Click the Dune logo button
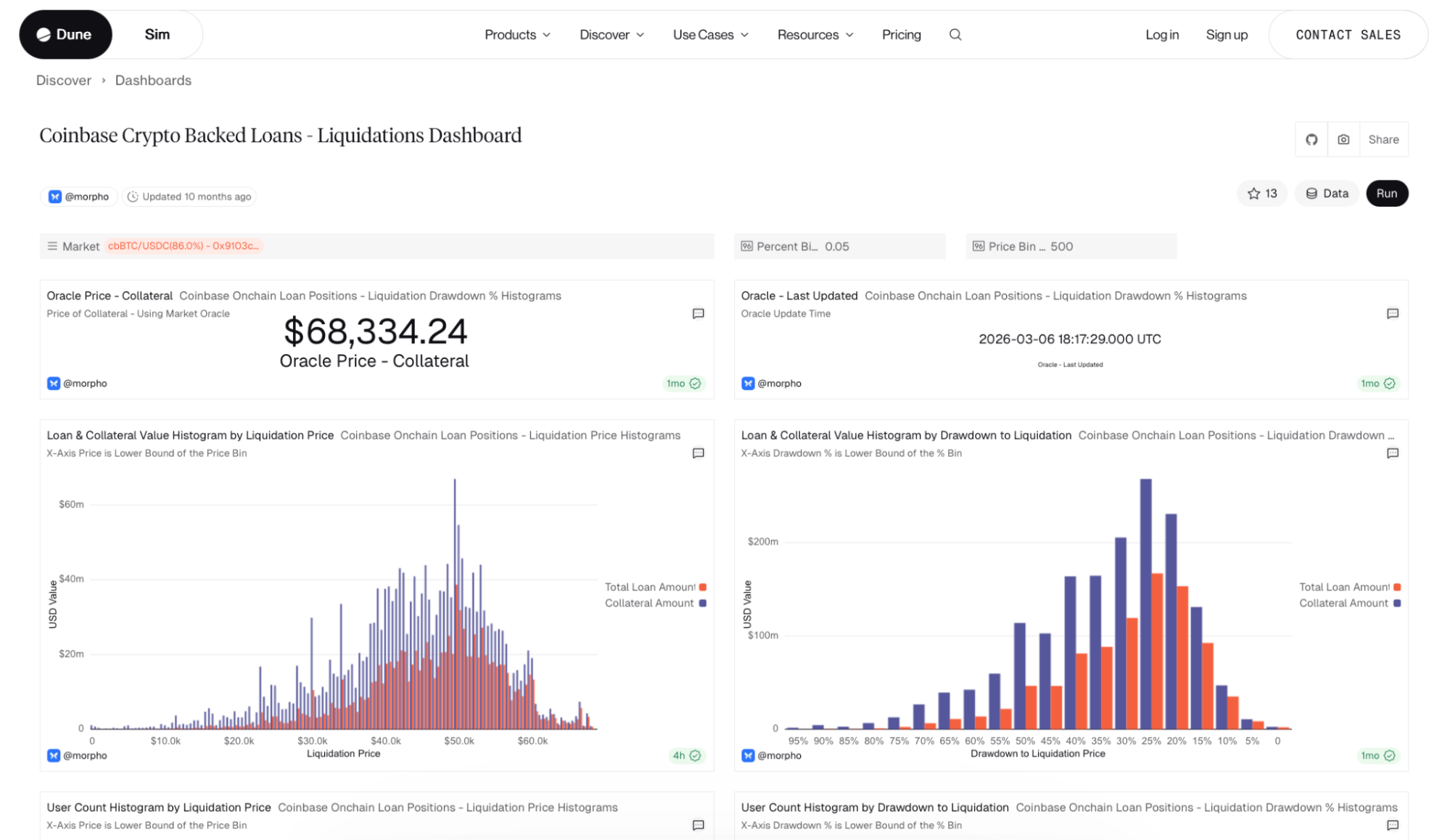Screen dimensions: 1450x840 point(65,35)
